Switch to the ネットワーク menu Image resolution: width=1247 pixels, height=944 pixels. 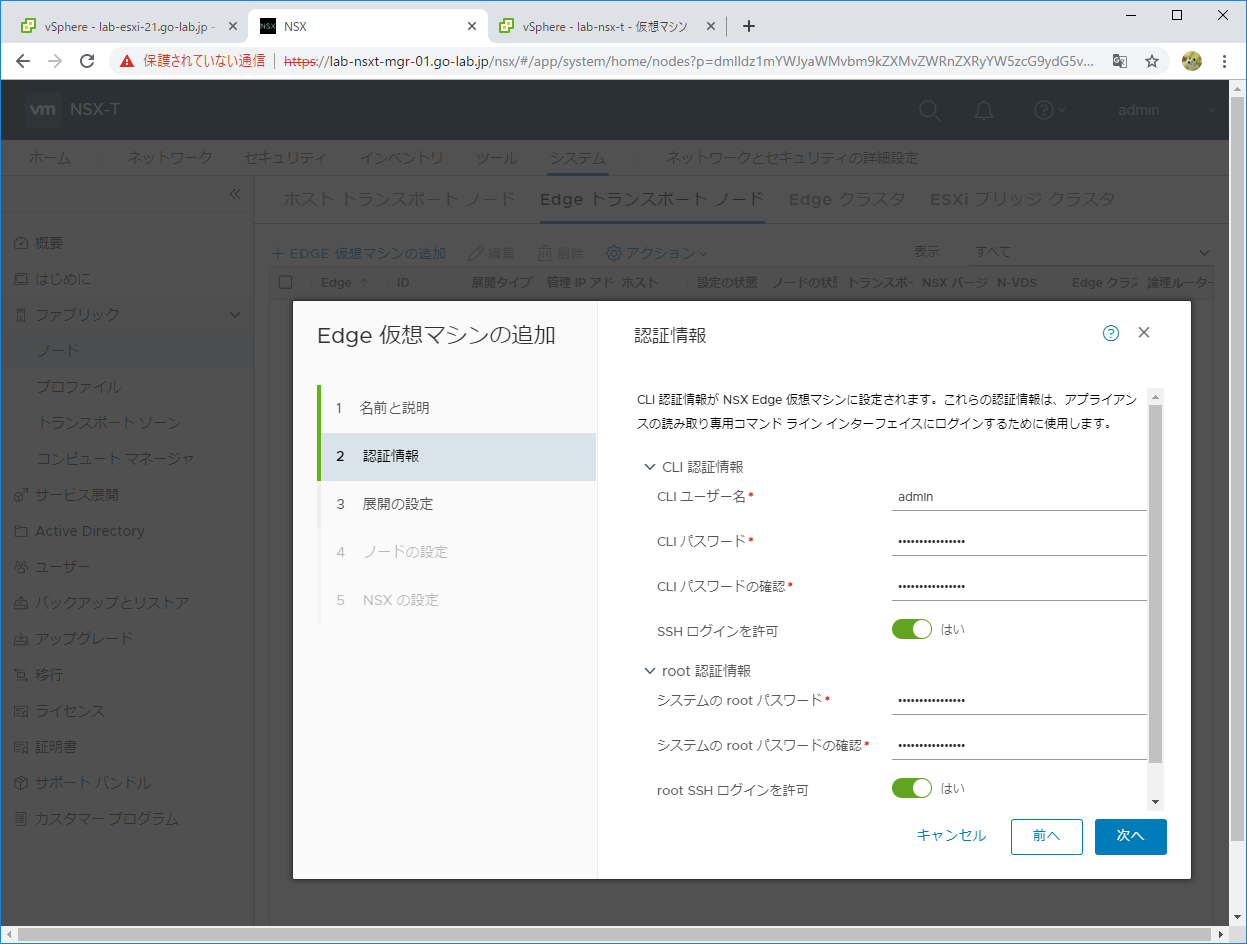[x=170, y=158]
